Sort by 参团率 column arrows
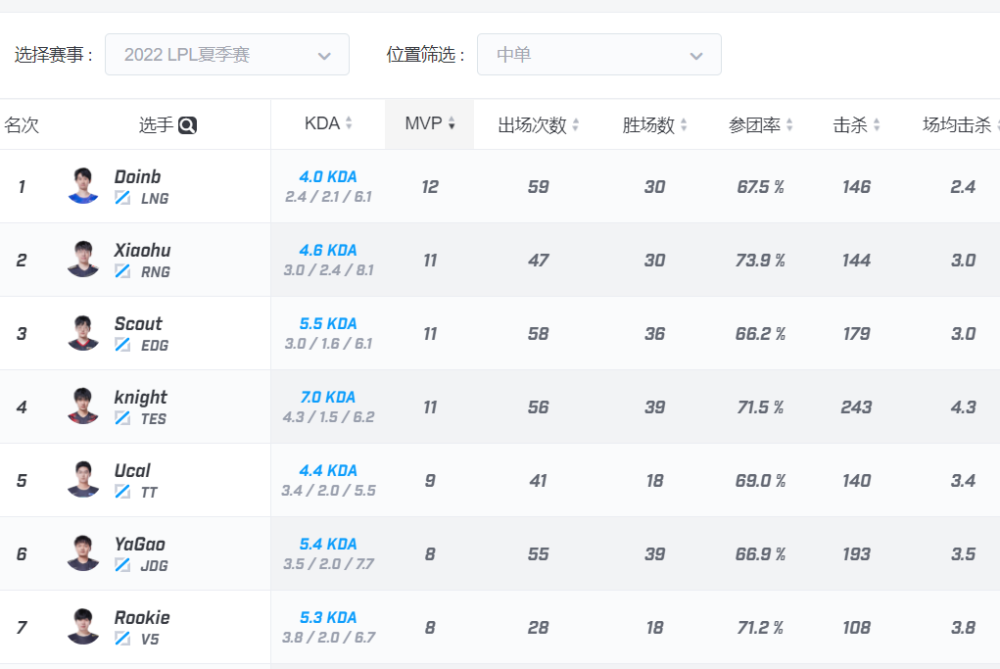Screen dimensions: 1000x669 coord(790,125)
